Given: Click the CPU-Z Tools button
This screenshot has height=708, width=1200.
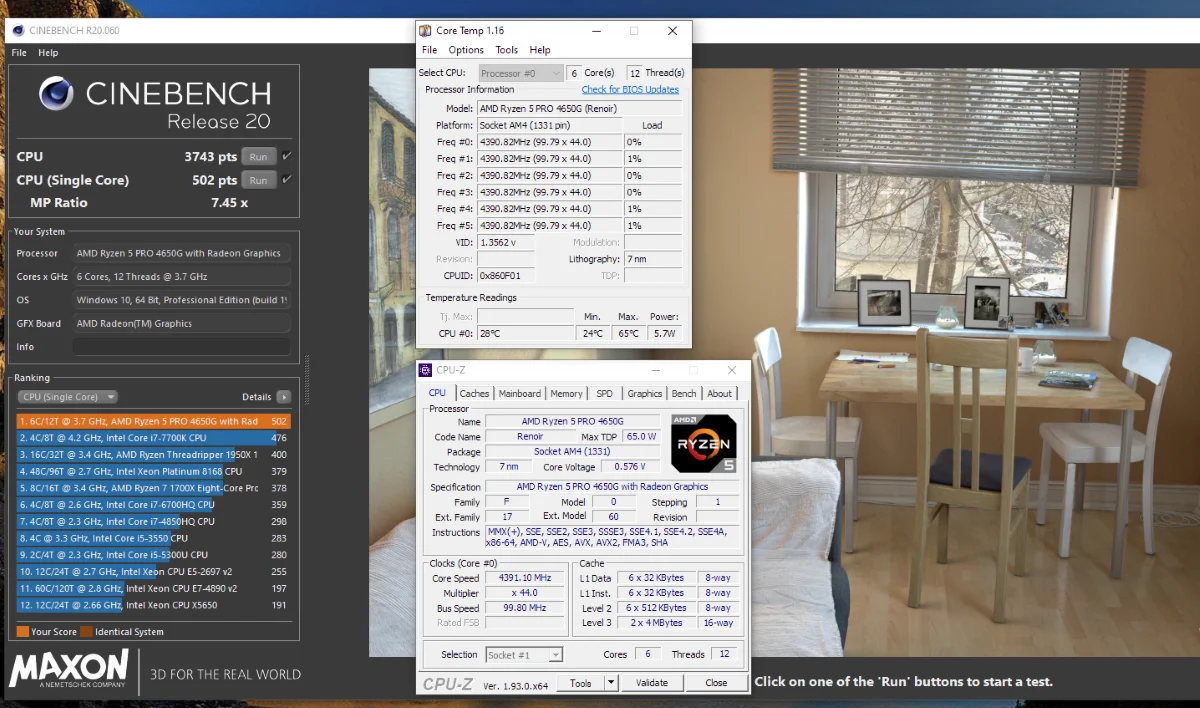Looking at the screenshot, I should [x=581, y=683].
